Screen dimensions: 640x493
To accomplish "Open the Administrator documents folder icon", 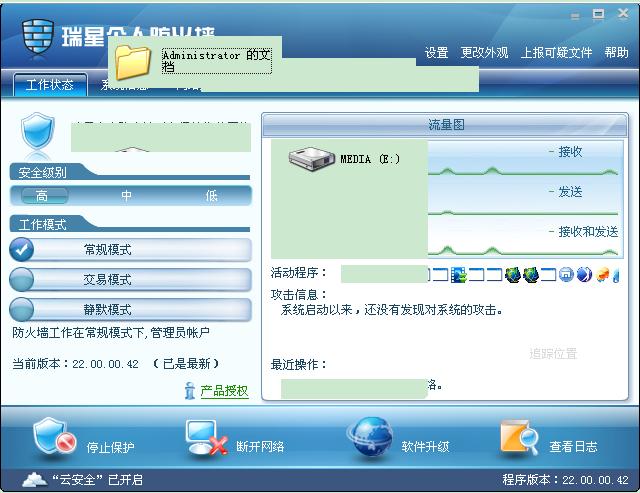I will click(133, 62).
